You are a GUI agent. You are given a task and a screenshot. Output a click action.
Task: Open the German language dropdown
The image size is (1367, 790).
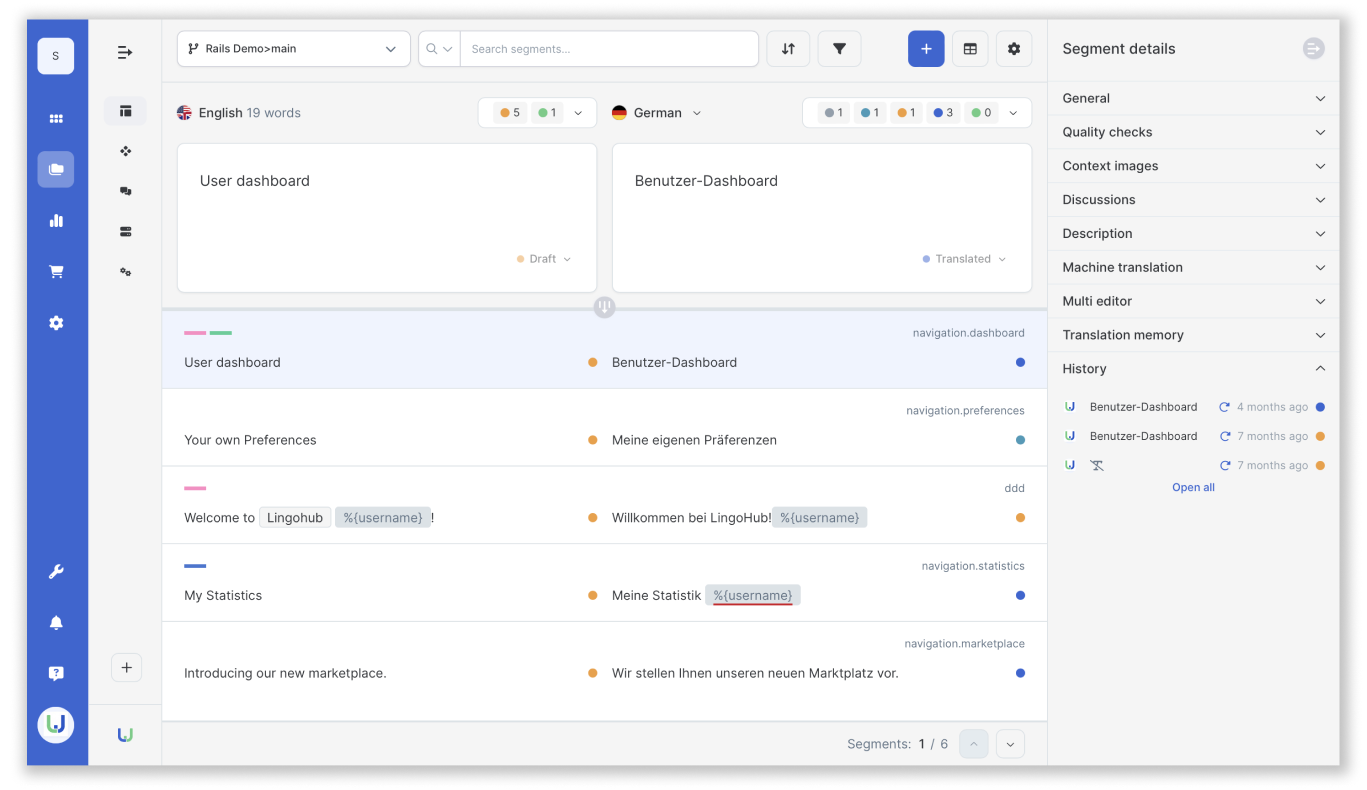click(x=657, y=113)
